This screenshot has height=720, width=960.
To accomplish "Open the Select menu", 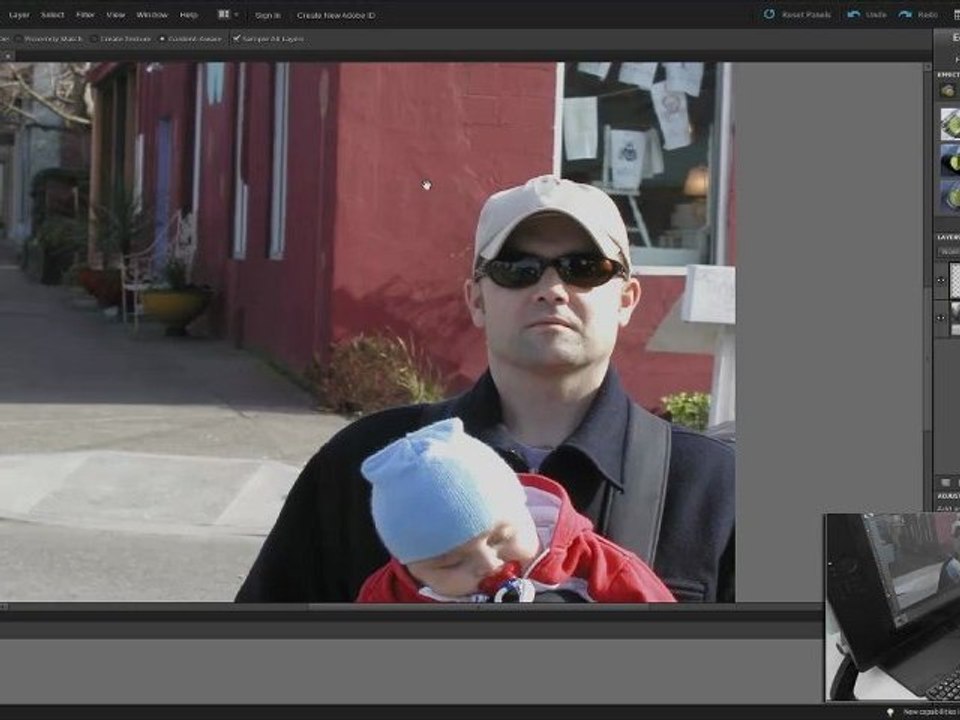I will pyautogui.click(x=52, y=15).
